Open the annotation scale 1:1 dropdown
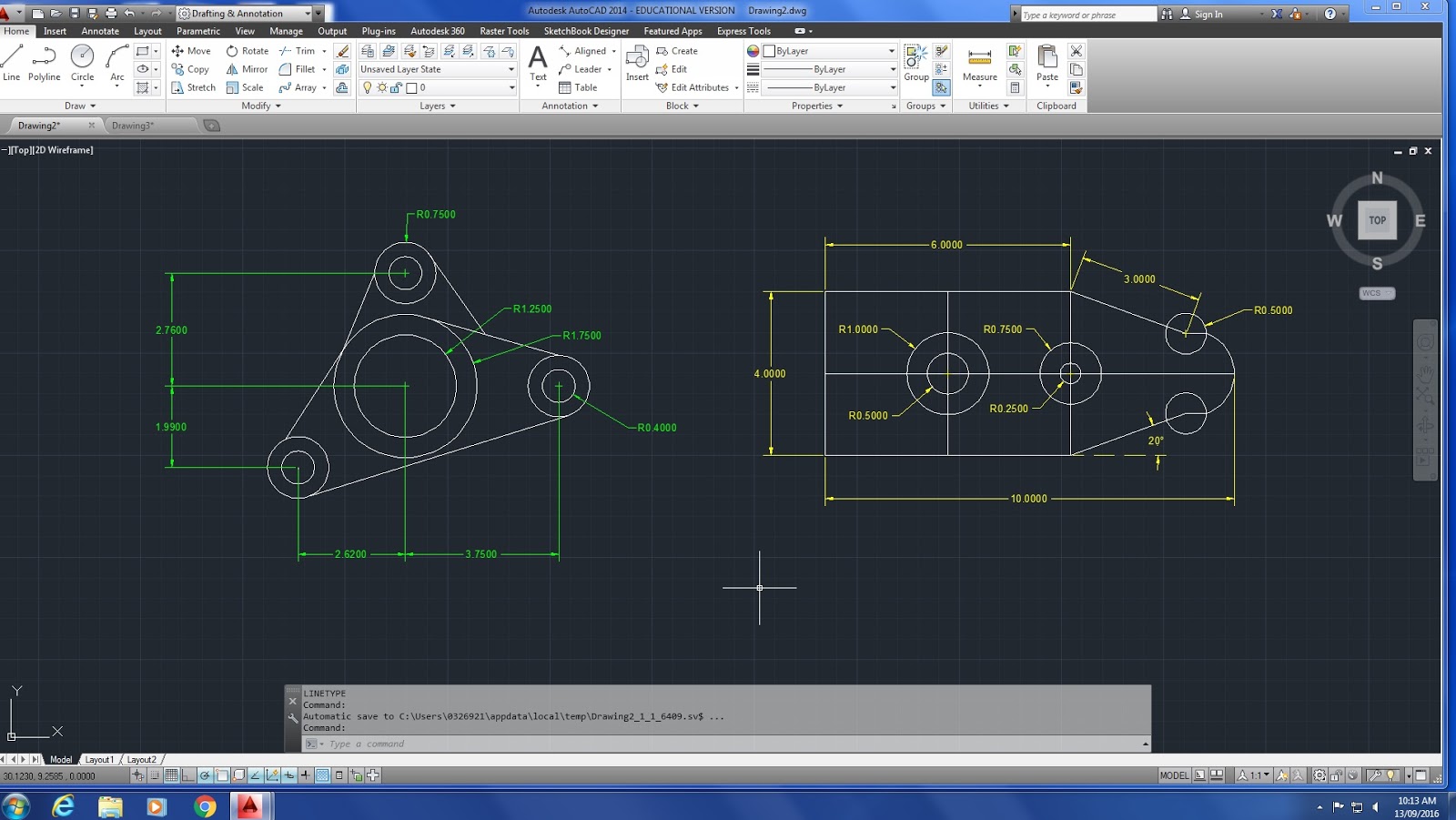Image resolution: width=1456 pixels, height=820 pixels. tap(1265, 775)
